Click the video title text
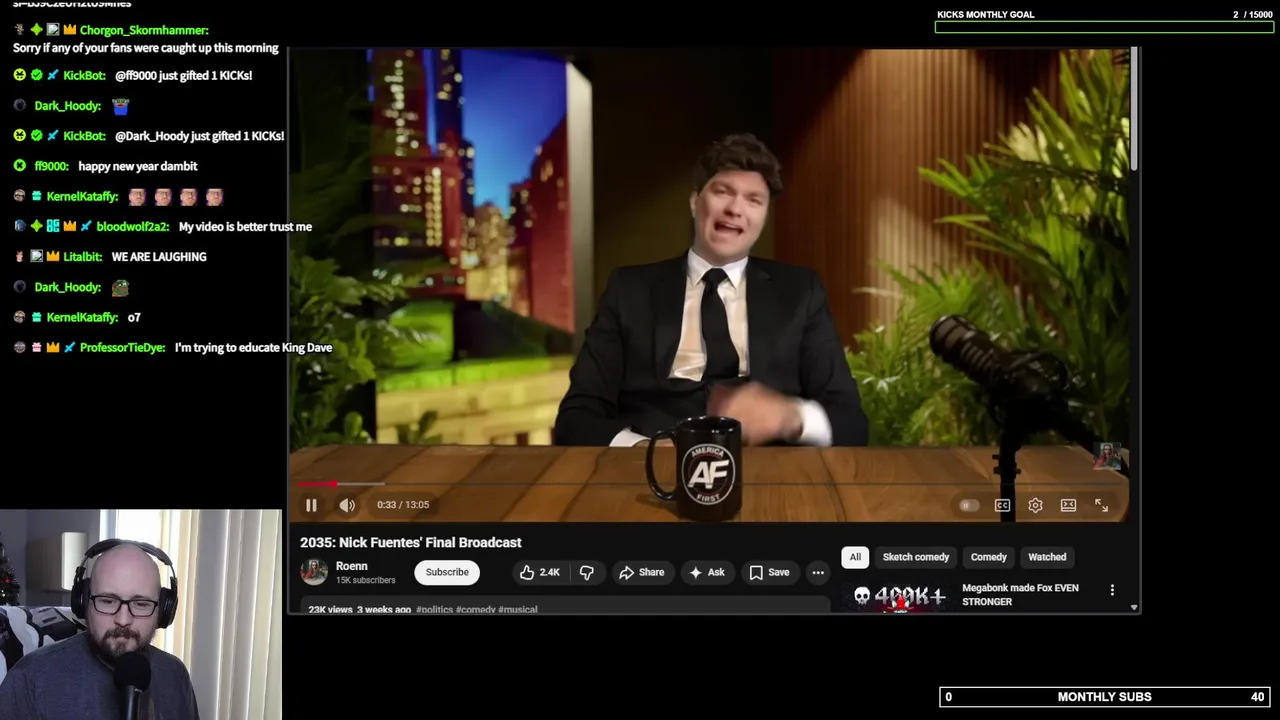This screenshot has width=1280, height=720. 411,542
